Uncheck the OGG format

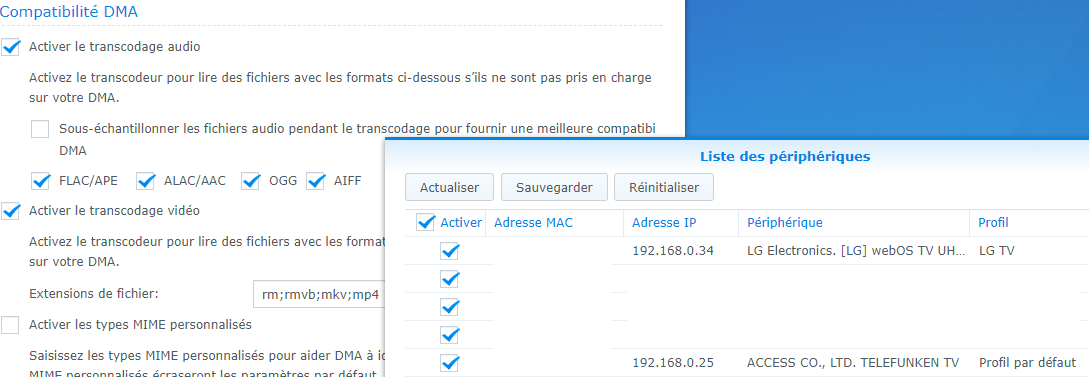[251, 181]
